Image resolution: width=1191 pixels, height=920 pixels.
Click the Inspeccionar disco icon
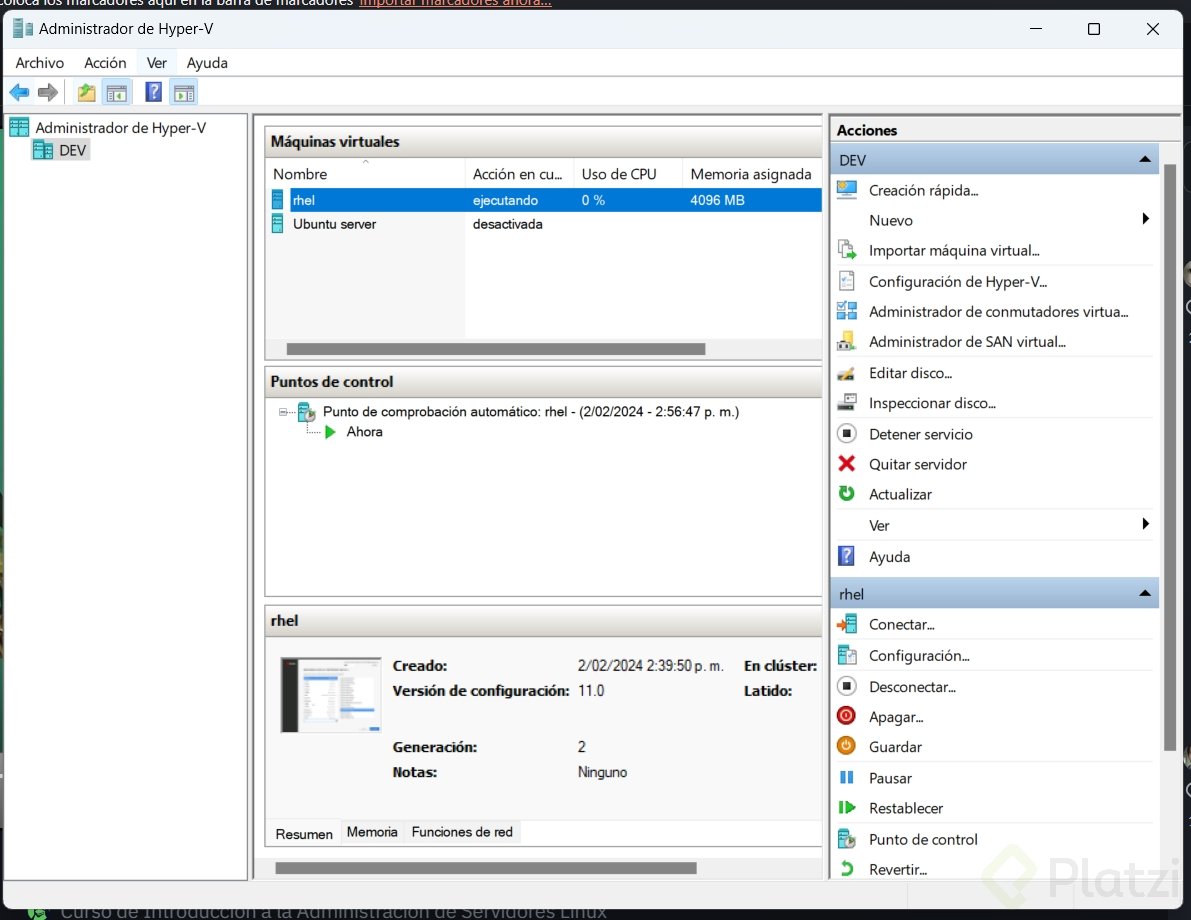(846, 403)
